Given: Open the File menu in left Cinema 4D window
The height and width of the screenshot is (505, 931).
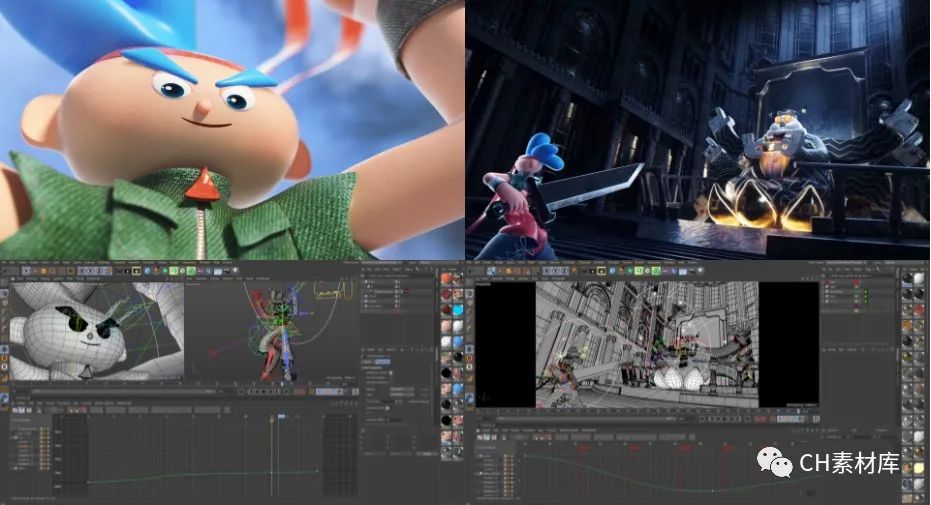Looking at the screenshot, I should [5, 263].
